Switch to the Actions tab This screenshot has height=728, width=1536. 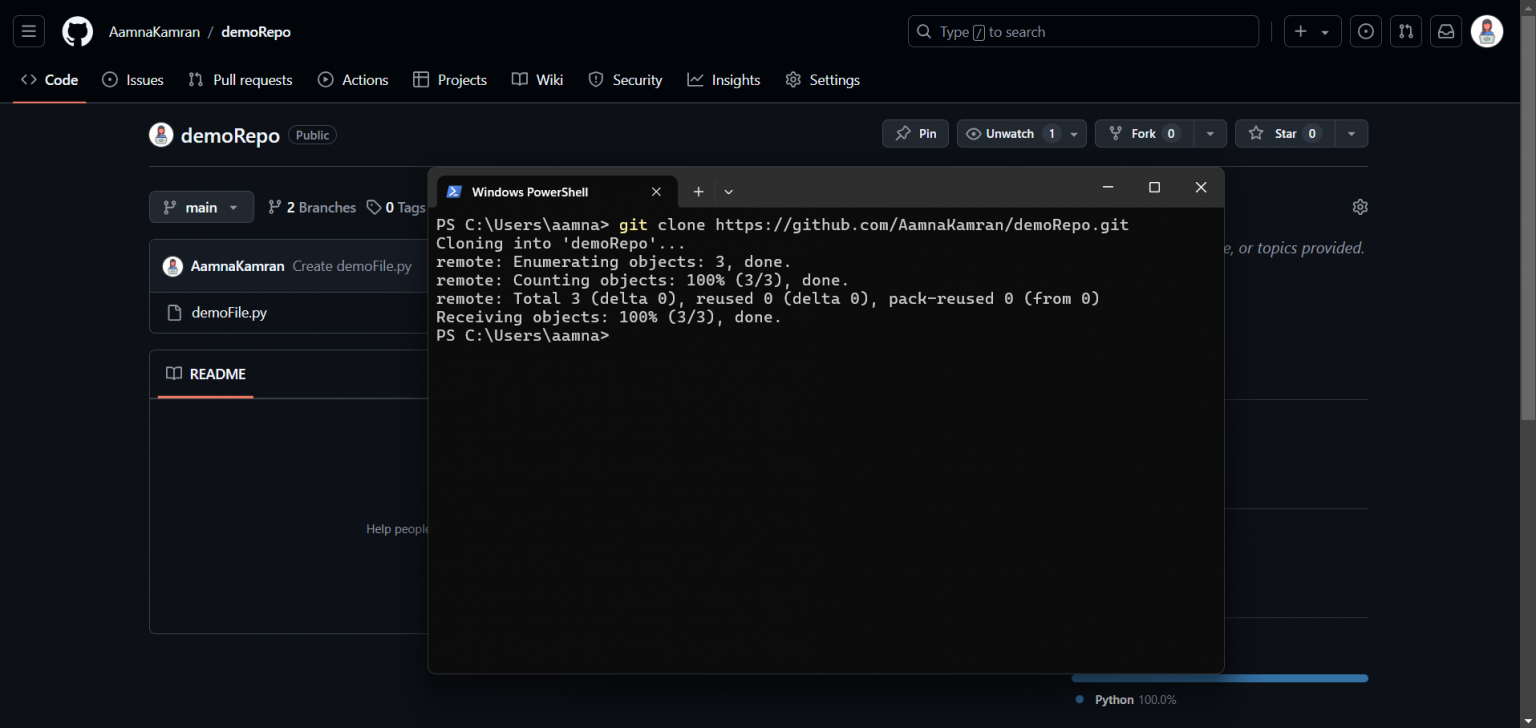point(353,80)
